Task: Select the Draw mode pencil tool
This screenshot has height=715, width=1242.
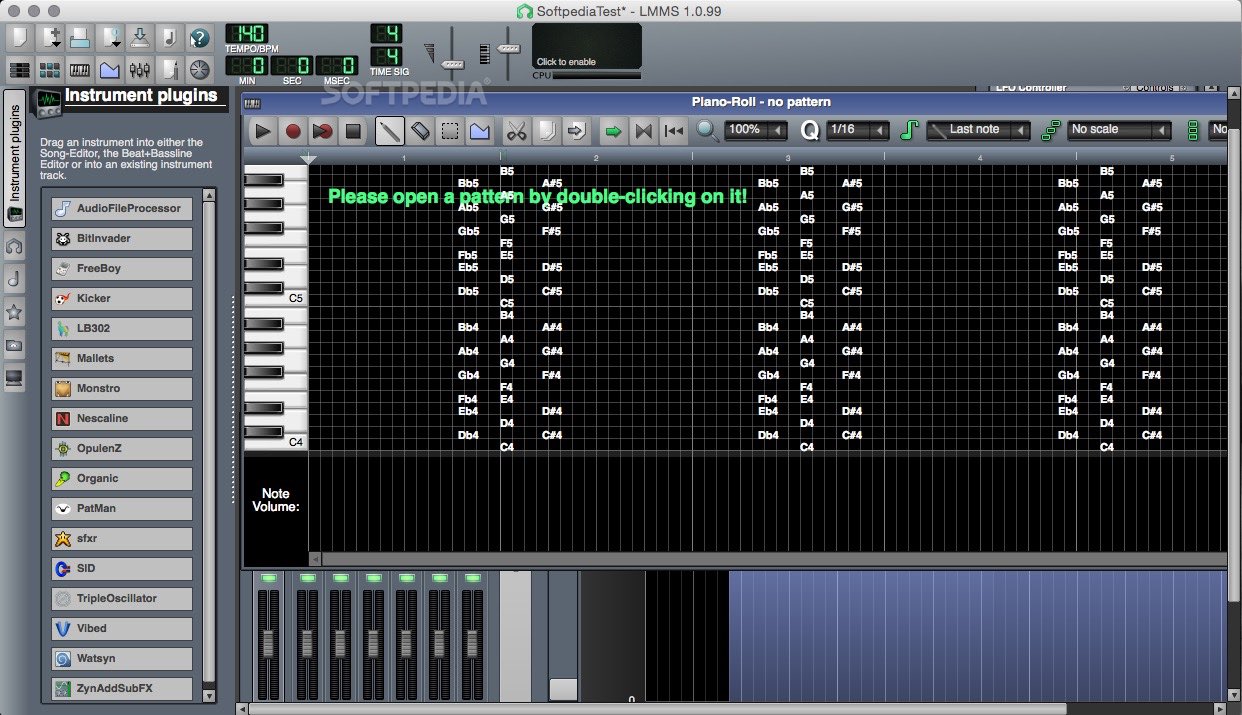Action: (x=390, y=130)
